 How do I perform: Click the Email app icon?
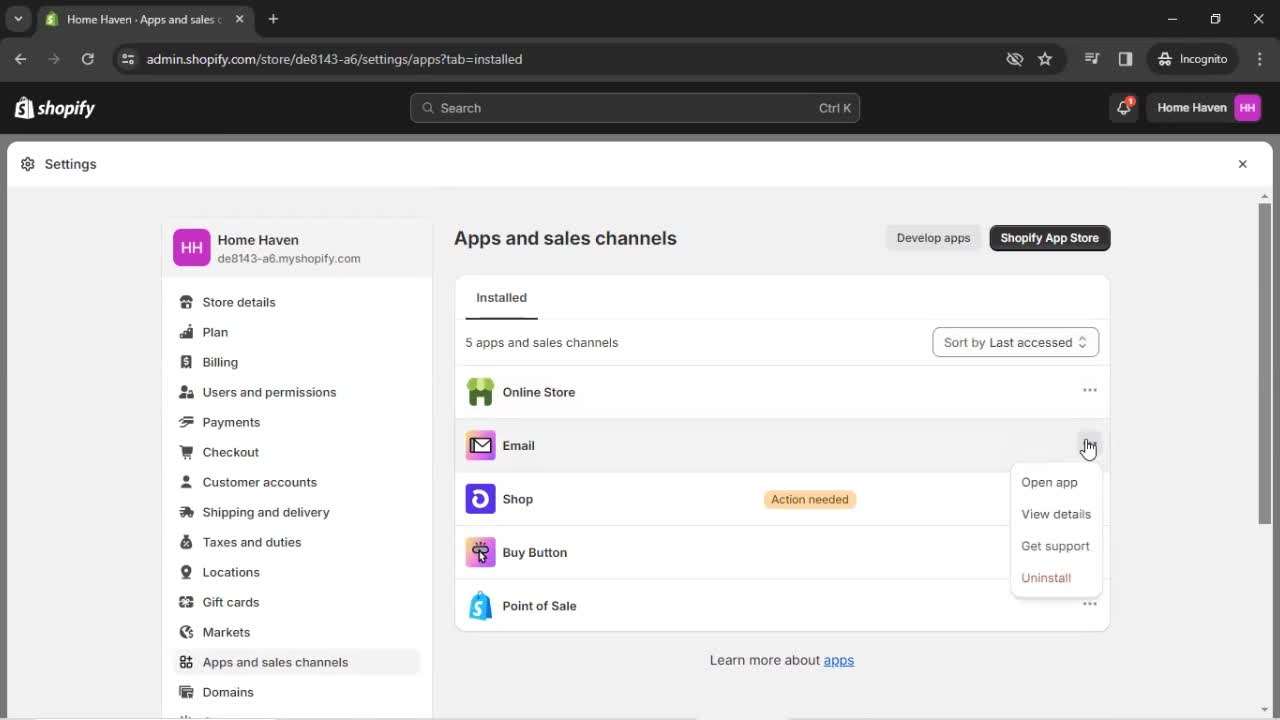click(x=480, y=445)
